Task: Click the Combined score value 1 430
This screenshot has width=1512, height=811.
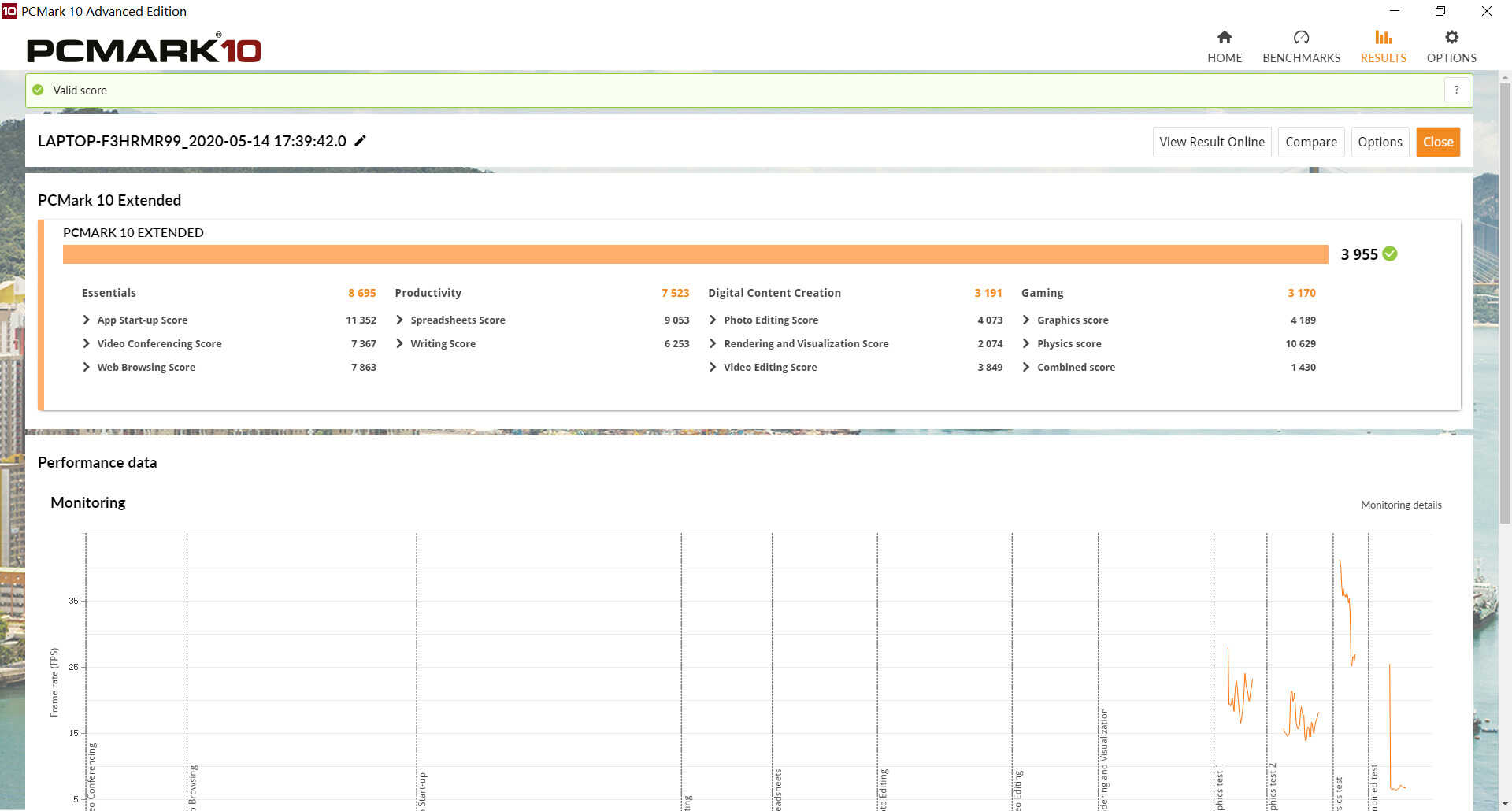Action: point(1303,367)
